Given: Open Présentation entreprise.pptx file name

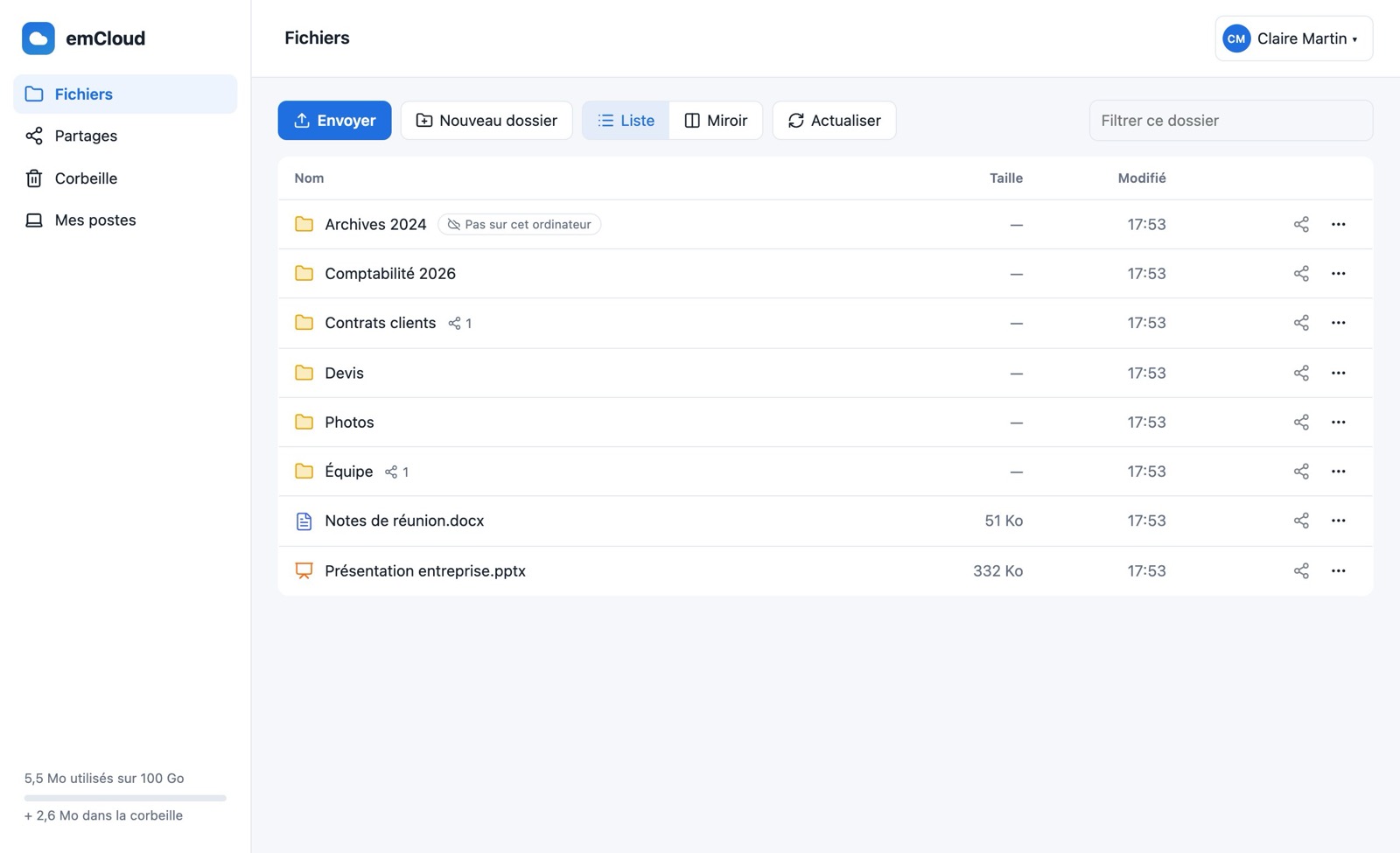Looking at the screenshot, I should click(425, 570).
